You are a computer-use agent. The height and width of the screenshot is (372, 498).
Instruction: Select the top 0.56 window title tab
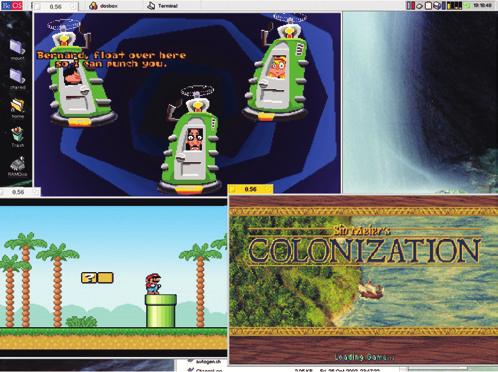(55, 7)
